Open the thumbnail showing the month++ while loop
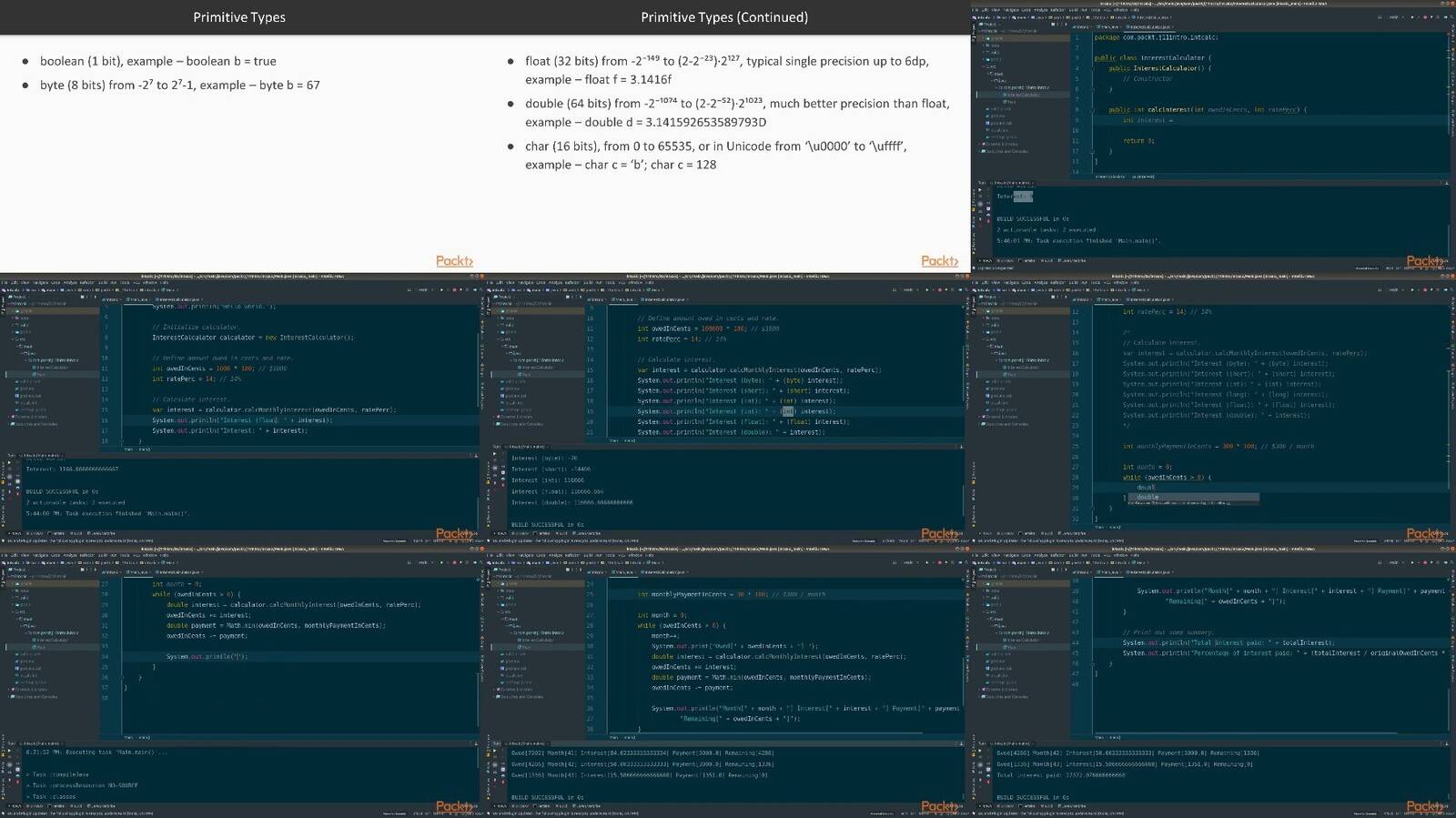1456x818 pixels. (728, 682)
